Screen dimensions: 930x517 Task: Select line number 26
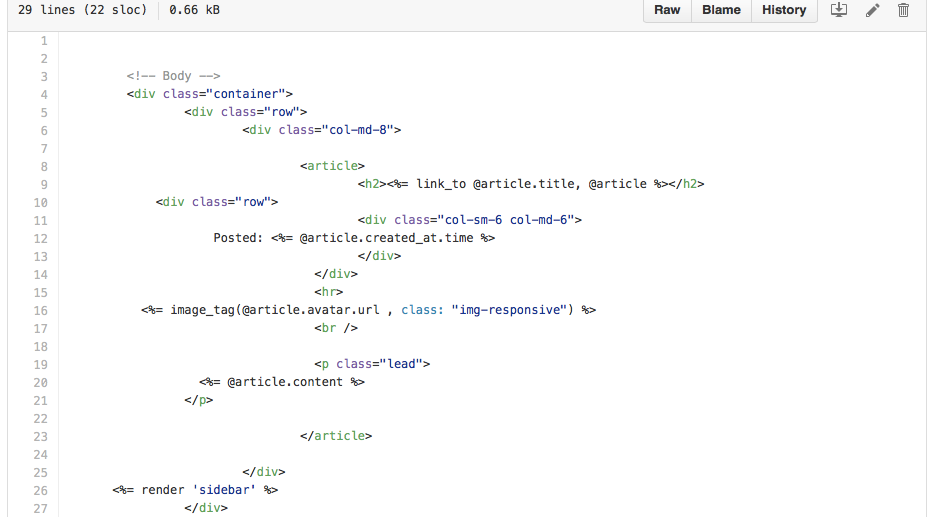point(40,490)
